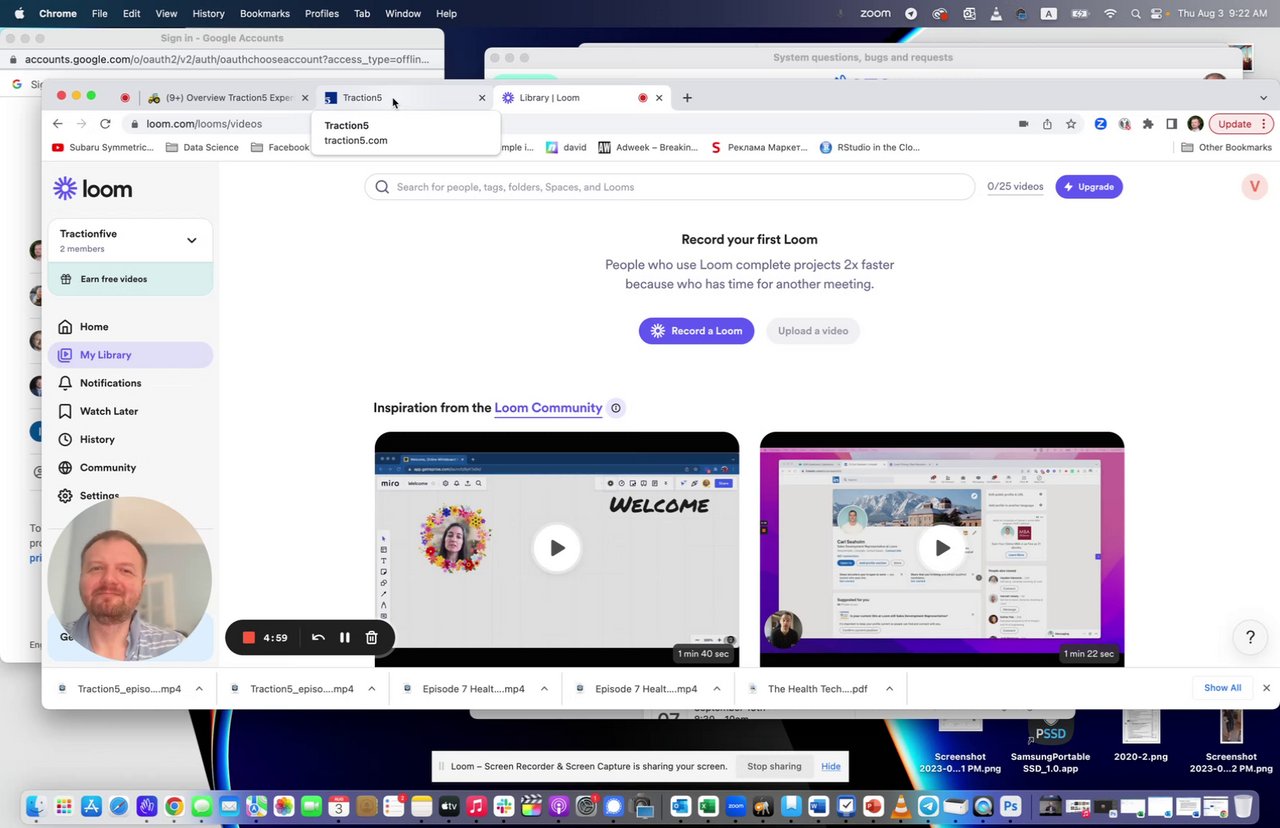Click Upload a video button
The height and width of the screenshot is (828, 1280).
point(812,331)
